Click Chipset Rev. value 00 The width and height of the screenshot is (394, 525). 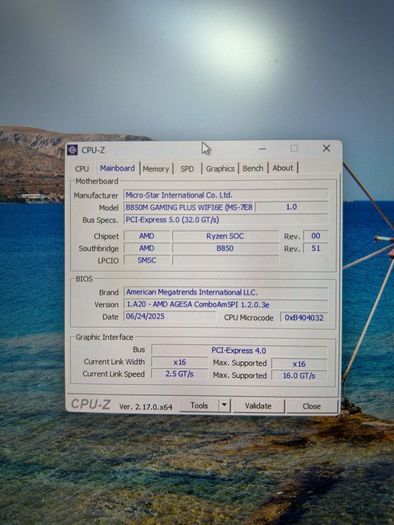[x=315, y=236]
